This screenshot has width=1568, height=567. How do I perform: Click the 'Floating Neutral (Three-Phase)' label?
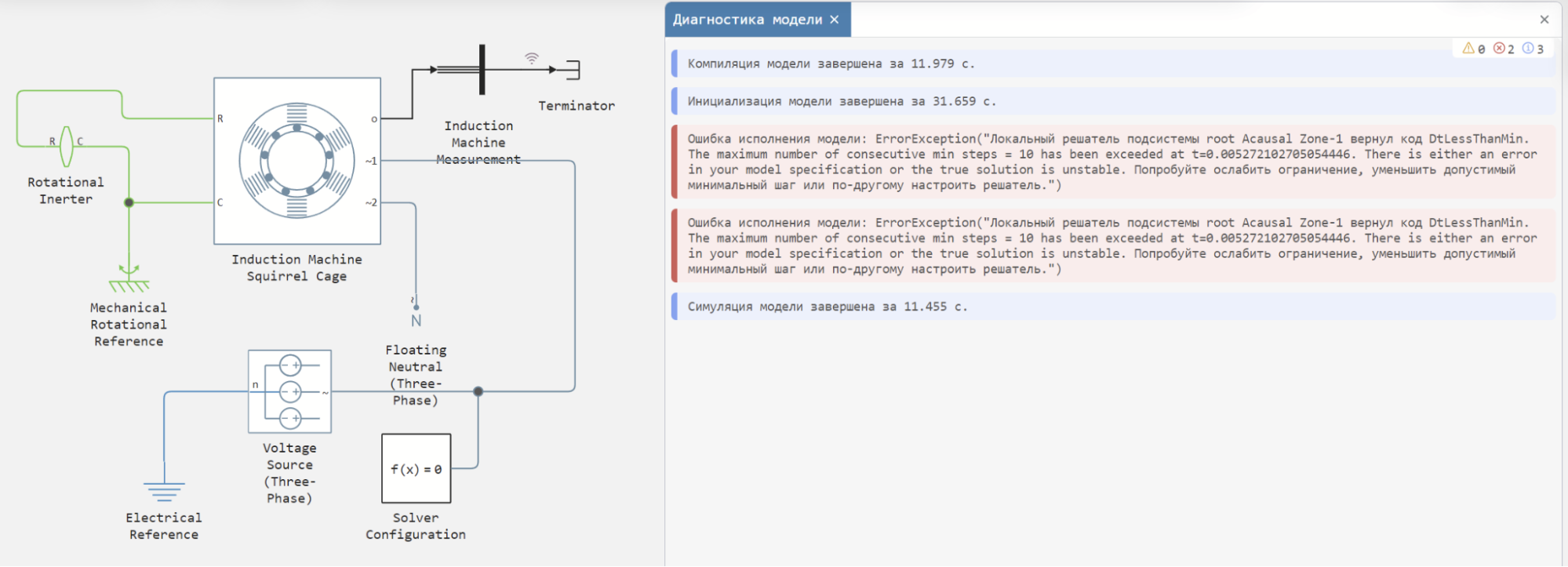pos(416,375)
